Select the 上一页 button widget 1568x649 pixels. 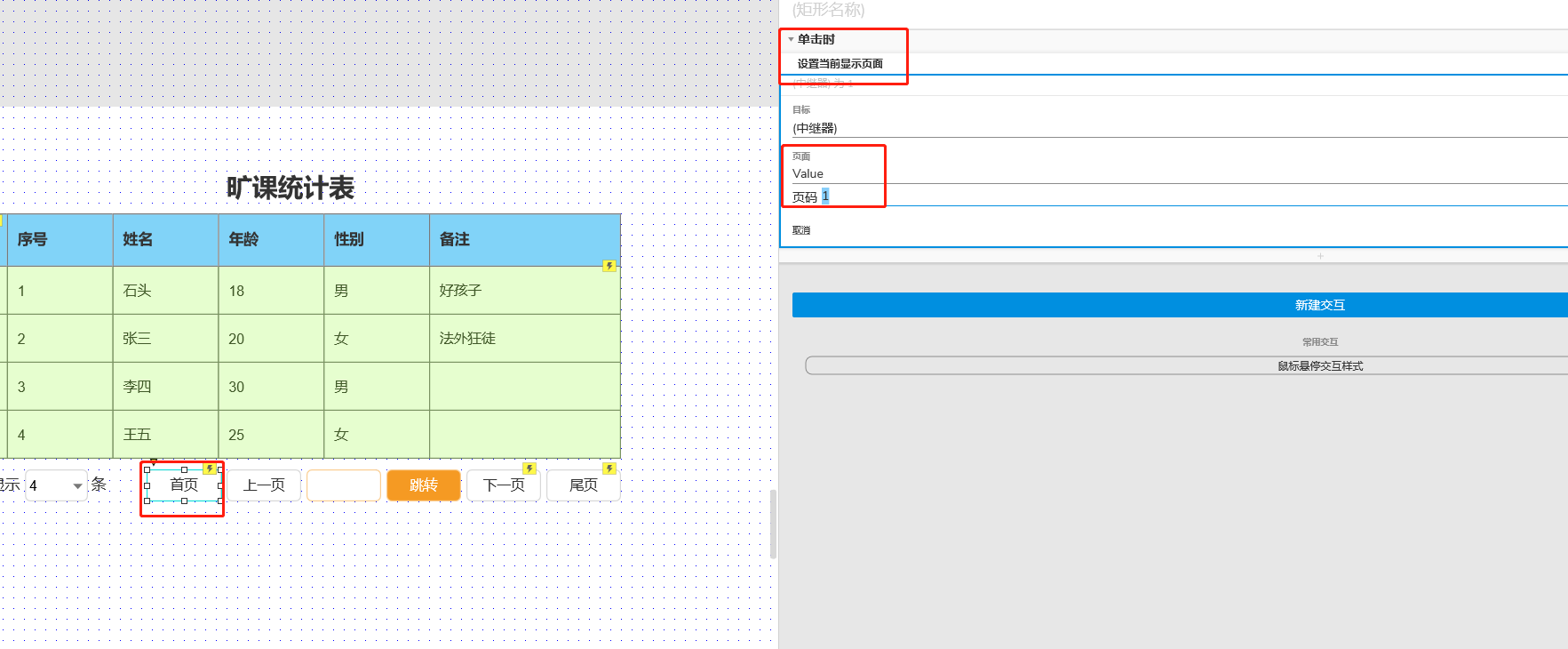click(264, 485)
